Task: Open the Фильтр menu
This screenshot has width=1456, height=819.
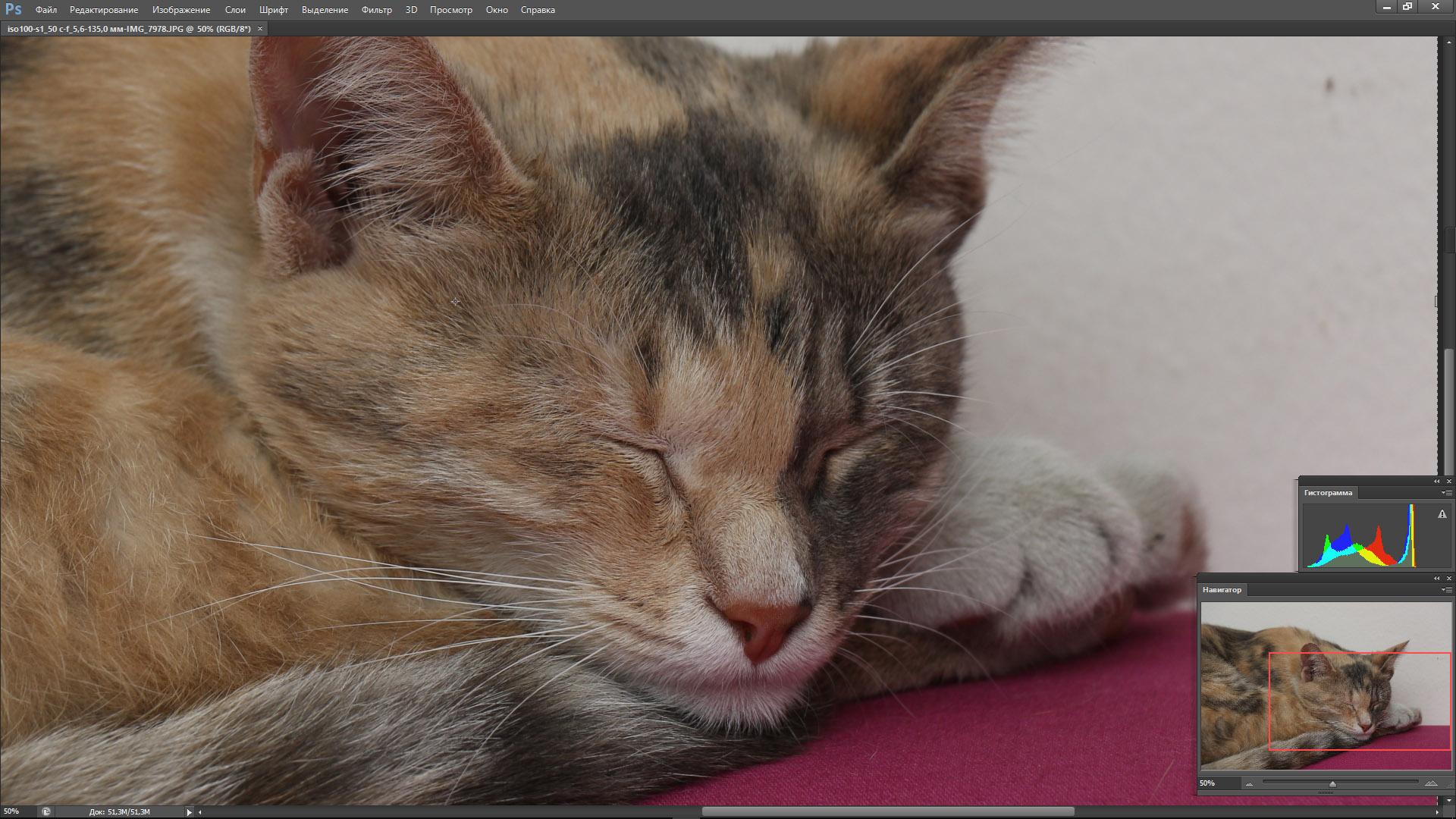Action: pos(376,10)
